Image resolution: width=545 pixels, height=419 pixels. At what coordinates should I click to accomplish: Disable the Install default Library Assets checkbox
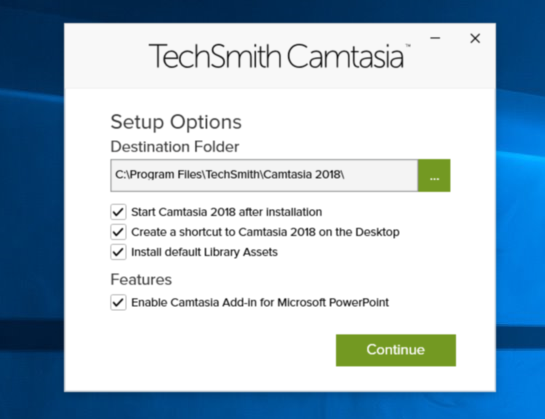pyautogui.click(x=118, y=252)
